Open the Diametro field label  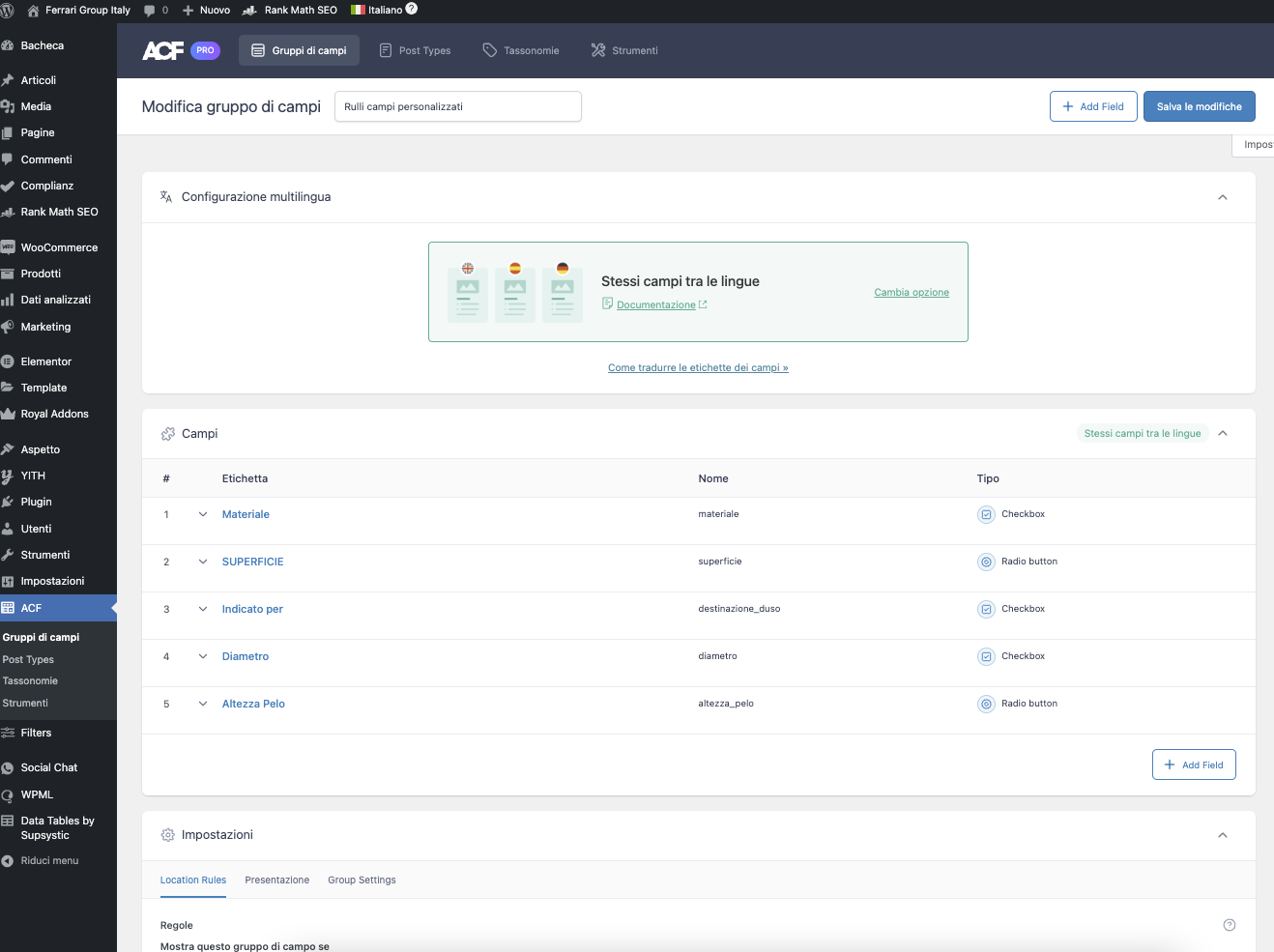[246, 656]
